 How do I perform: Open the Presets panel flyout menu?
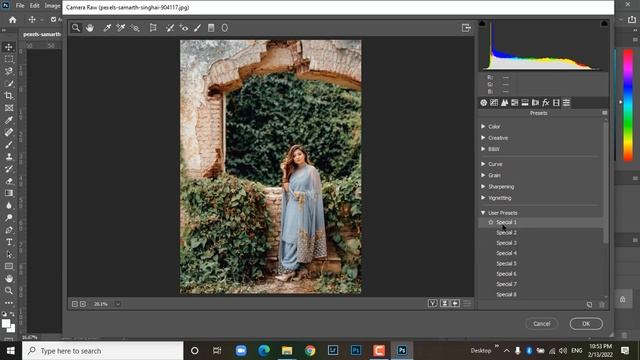(604, 113)
